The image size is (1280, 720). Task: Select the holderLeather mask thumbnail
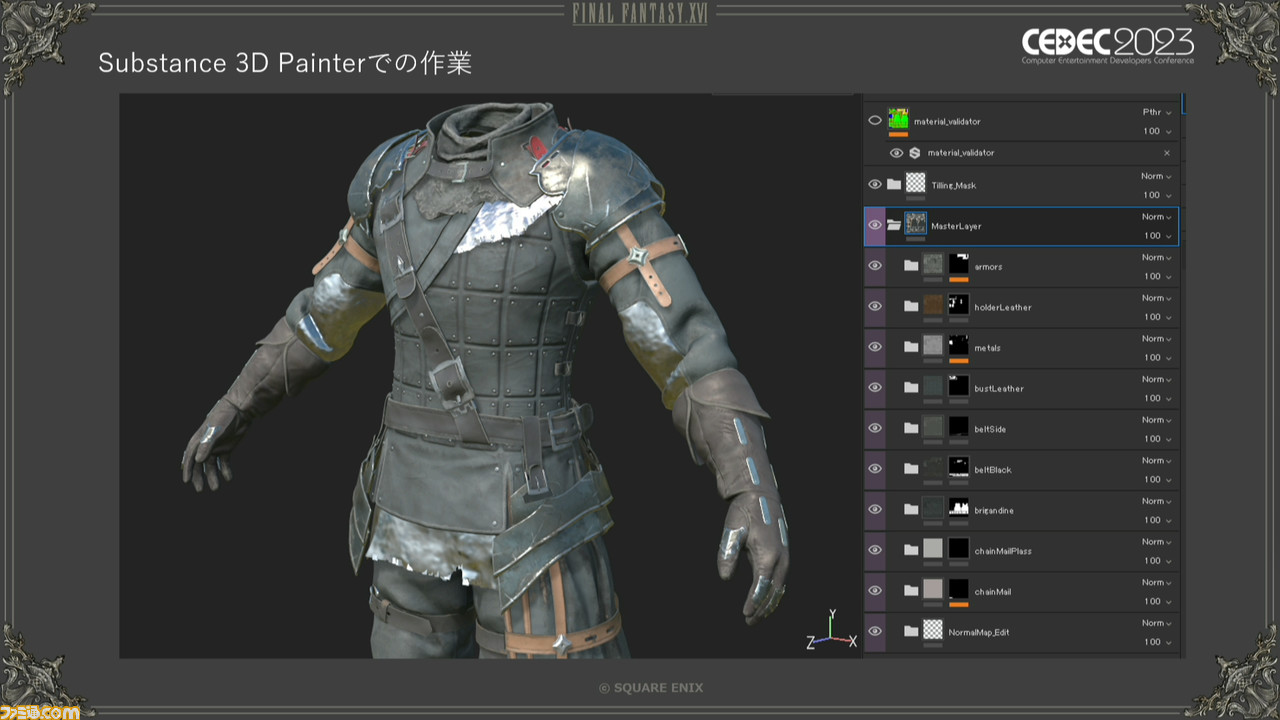click(959, 305)
